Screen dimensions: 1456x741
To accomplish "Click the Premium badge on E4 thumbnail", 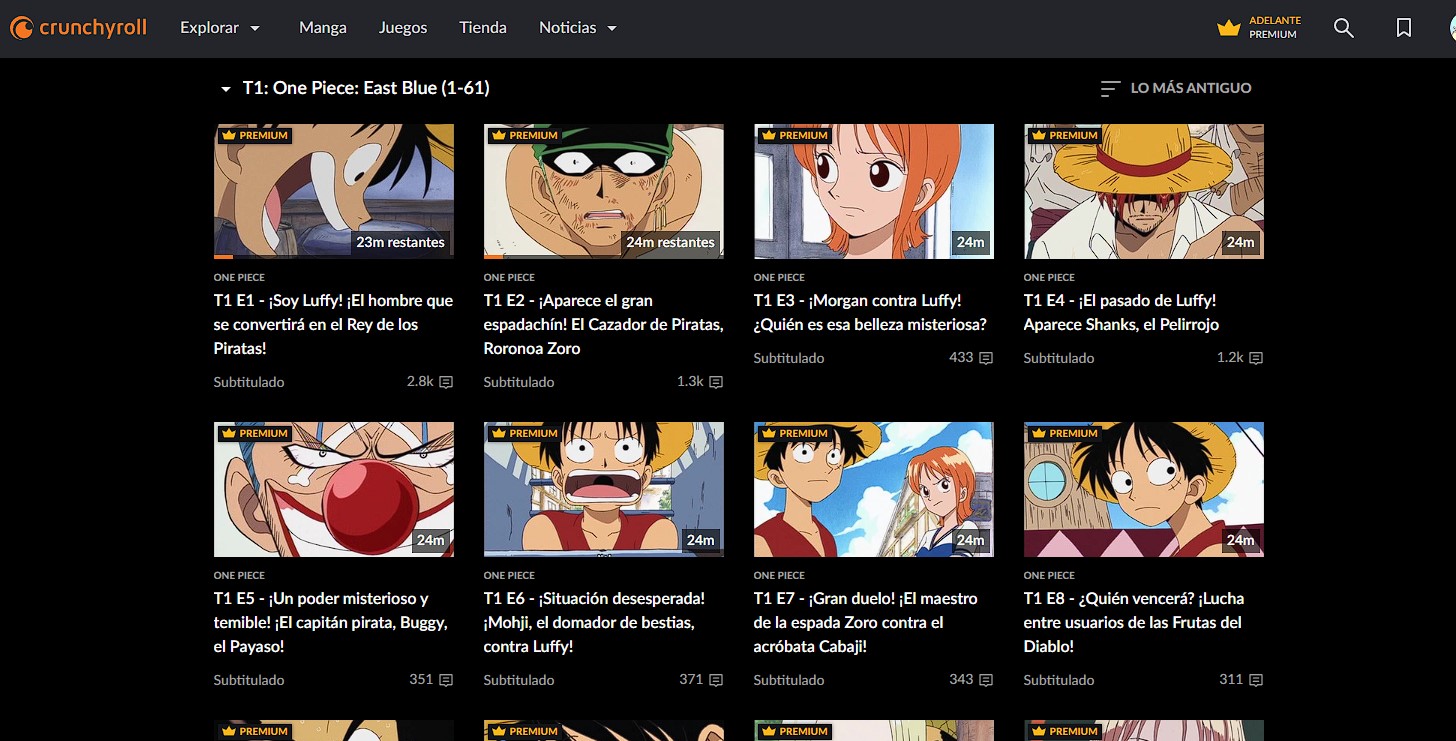I will pos(1064,135).
